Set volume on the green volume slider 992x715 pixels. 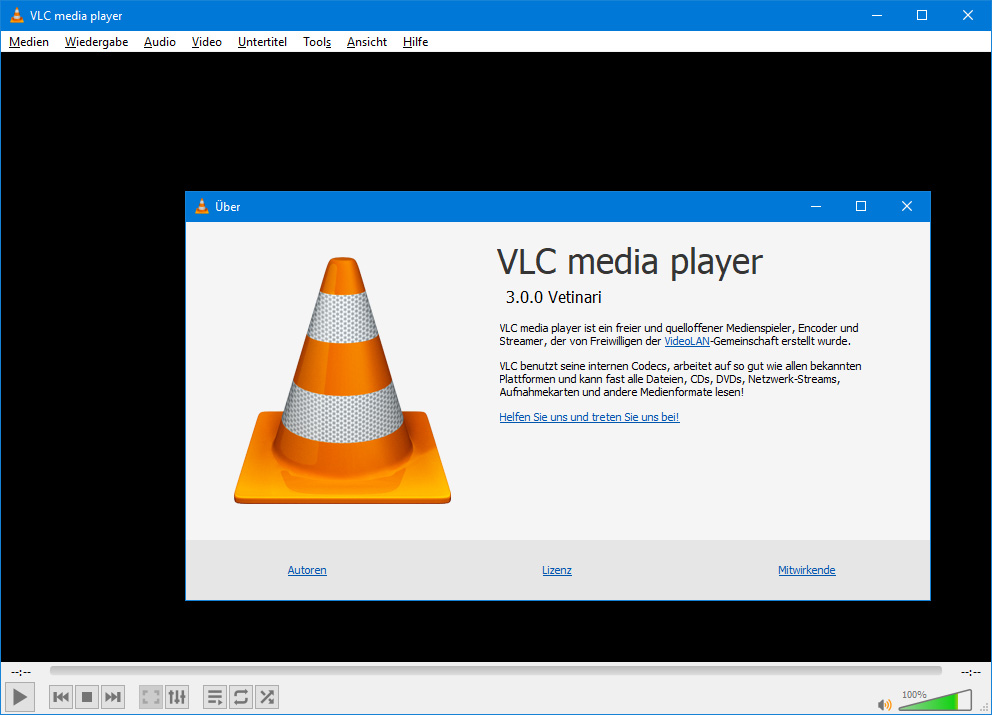pos(935,700)
